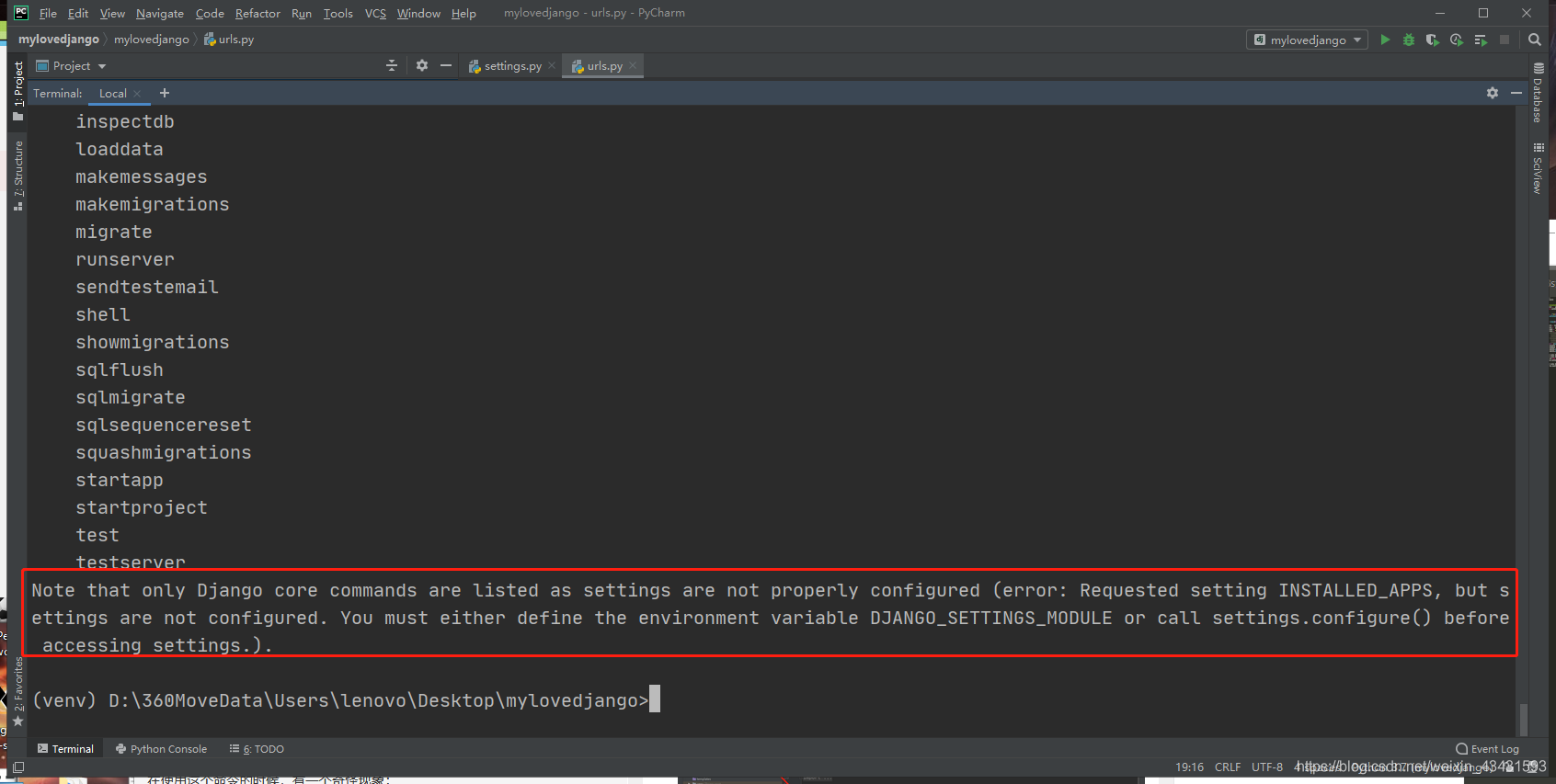The height and width of the screenshot is (784, 1556).
Task: Click the collapse/expand all icon in Project header
Action: [392, 65]
